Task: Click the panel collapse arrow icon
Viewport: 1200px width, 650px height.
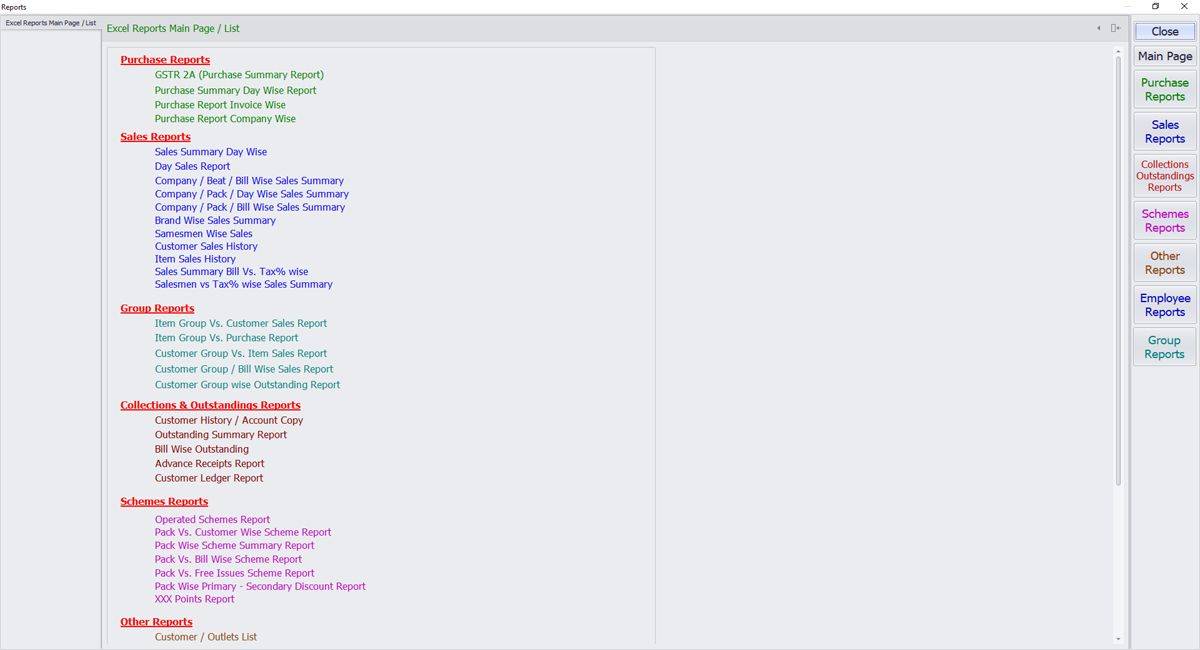Action: [1099, 28]
